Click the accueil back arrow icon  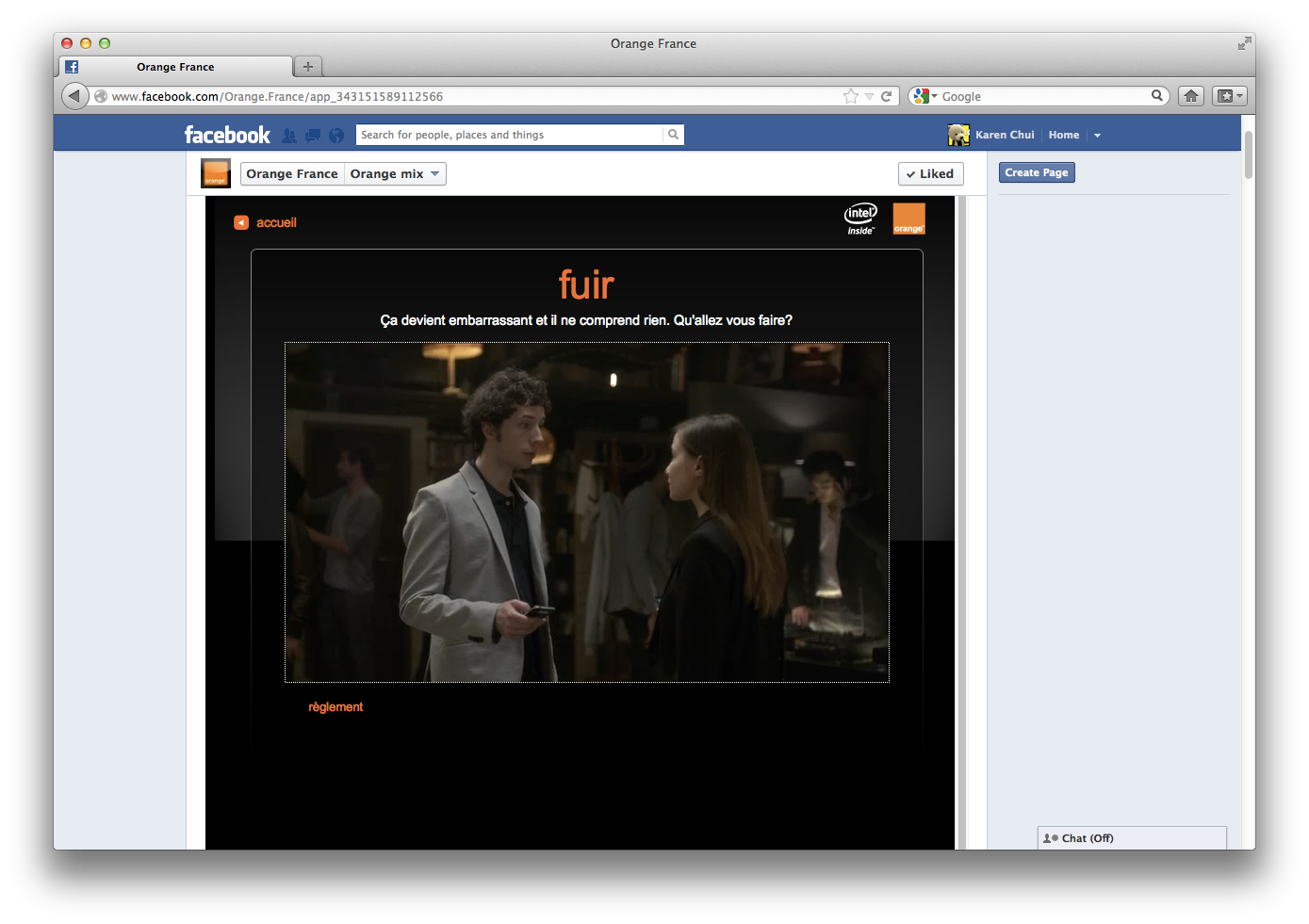point(241,222)
